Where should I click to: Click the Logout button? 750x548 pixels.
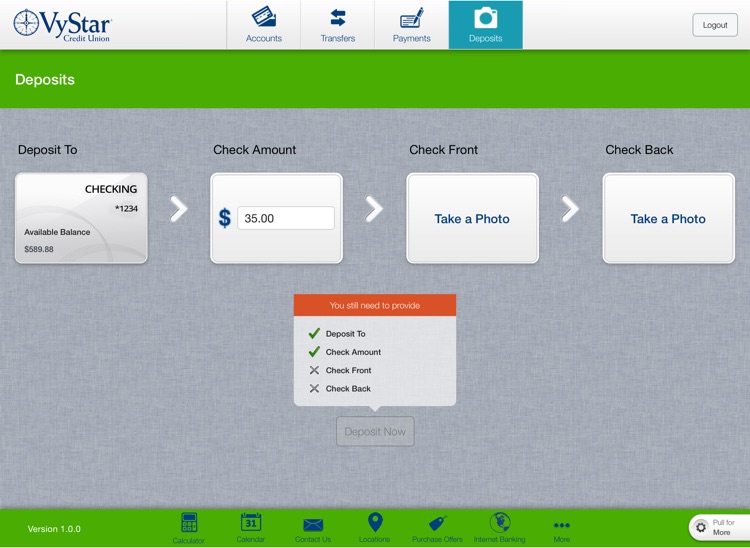(715, 25)
